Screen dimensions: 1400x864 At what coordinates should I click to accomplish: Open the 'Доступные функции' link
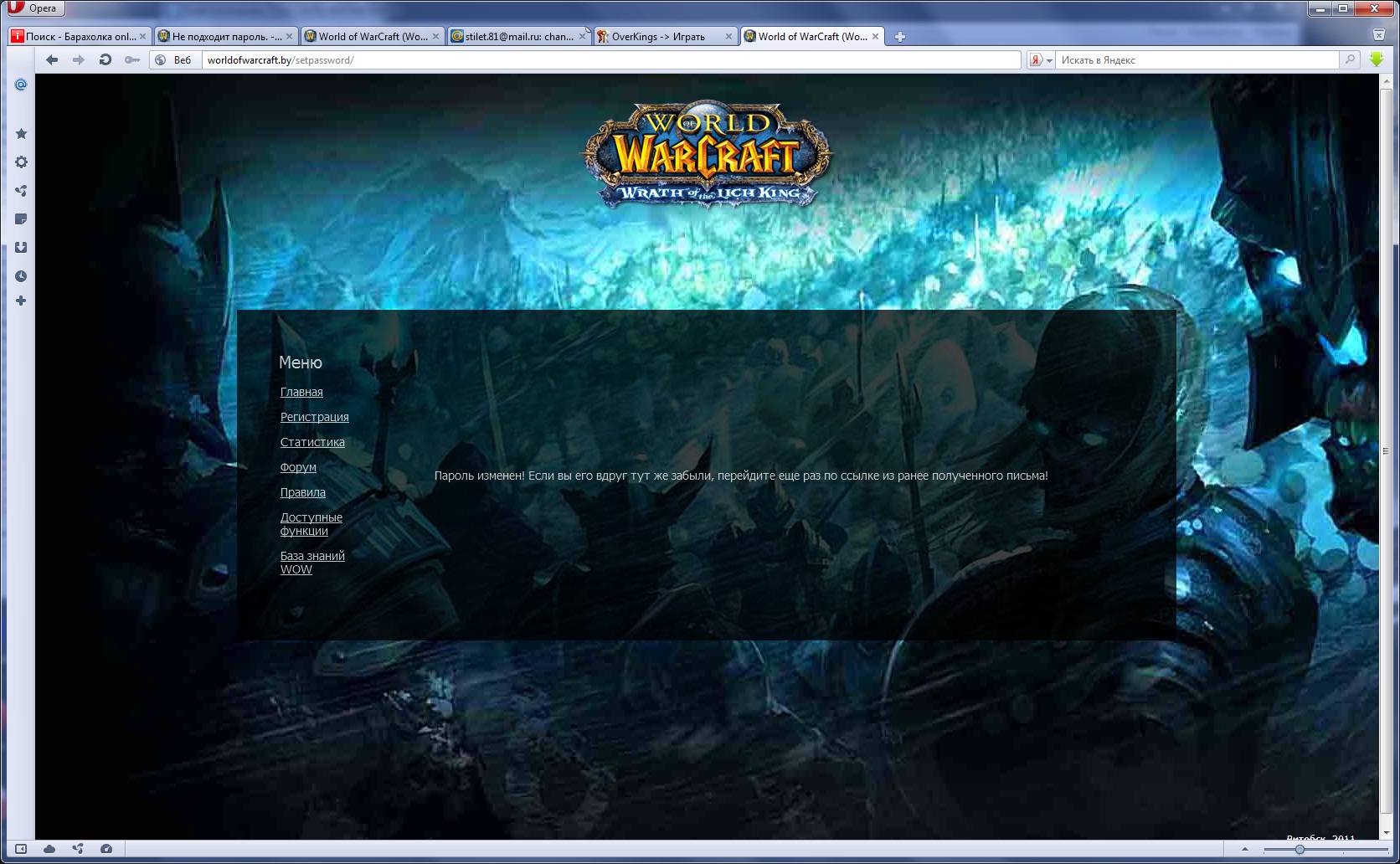(x=311, y=524)
